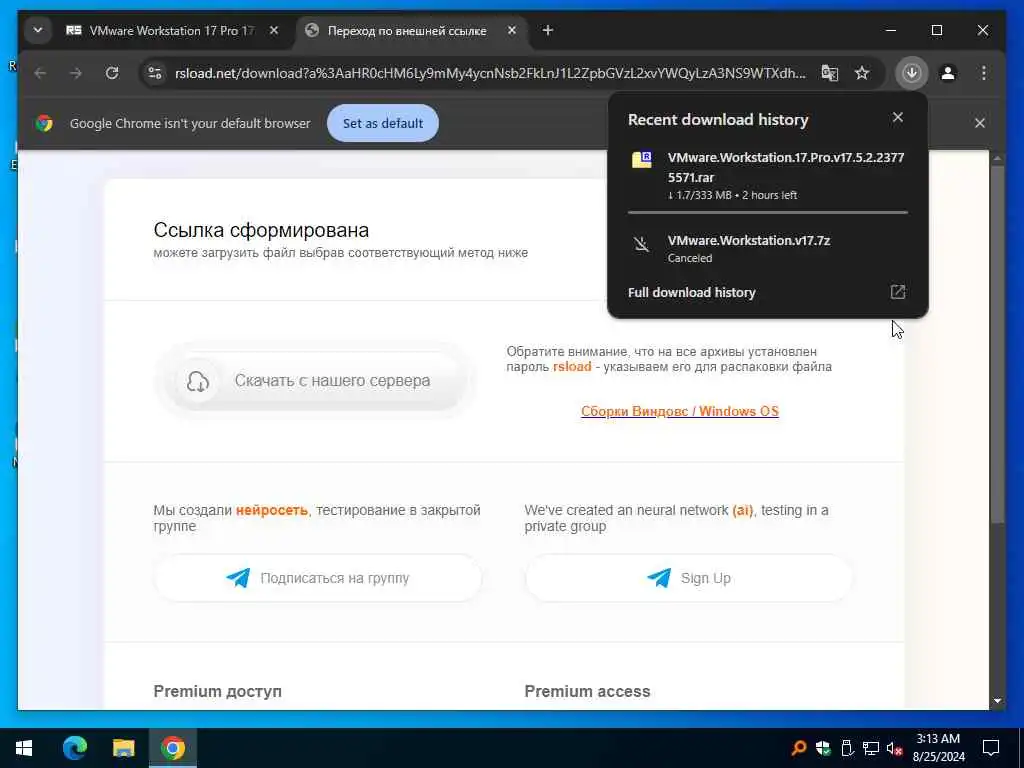Toggle the Downloads toolbar button
The image size is (1024, 768).
912,73
